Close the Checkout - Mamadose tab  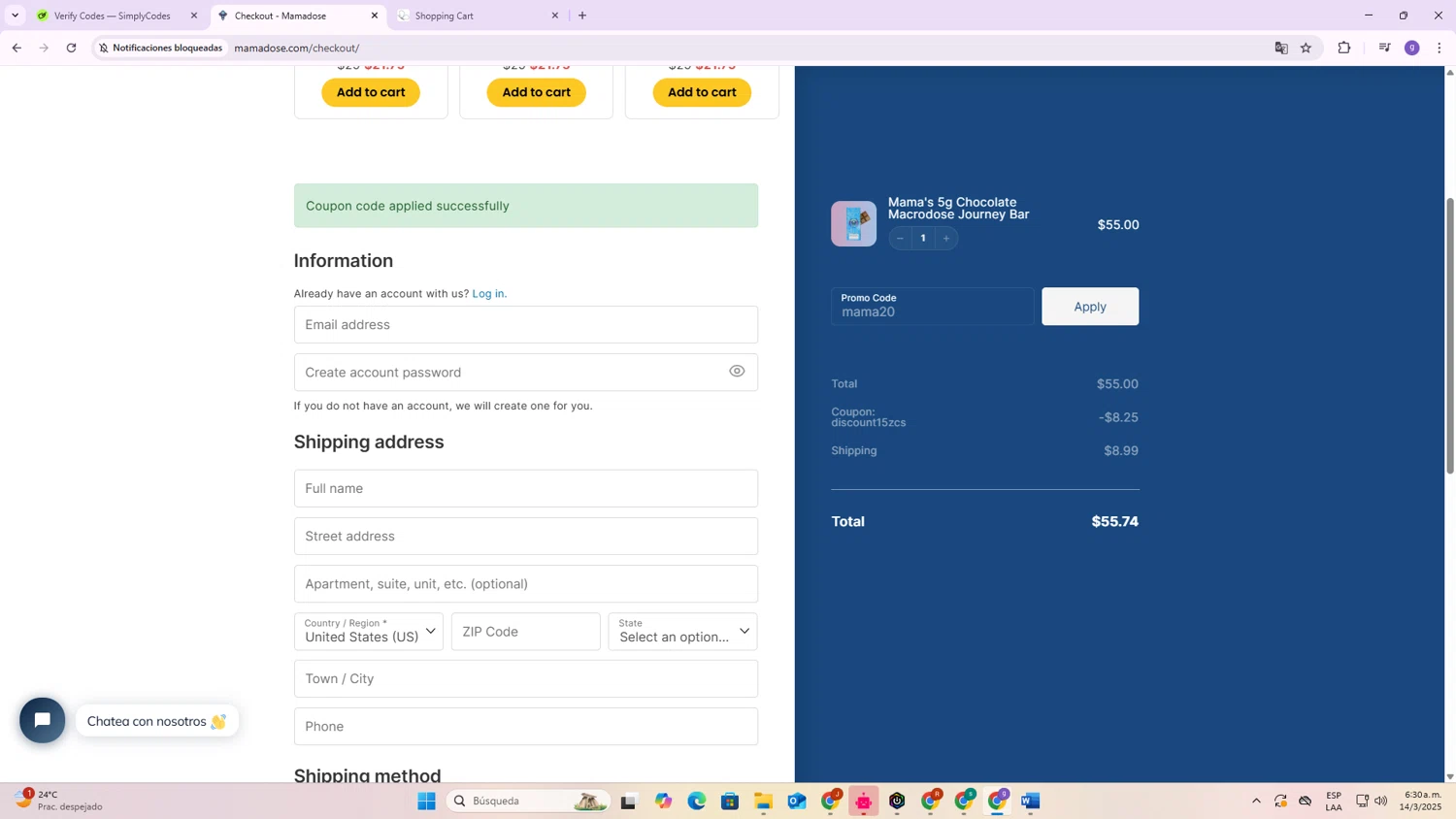pyautogui.click(x=375, y=16)
